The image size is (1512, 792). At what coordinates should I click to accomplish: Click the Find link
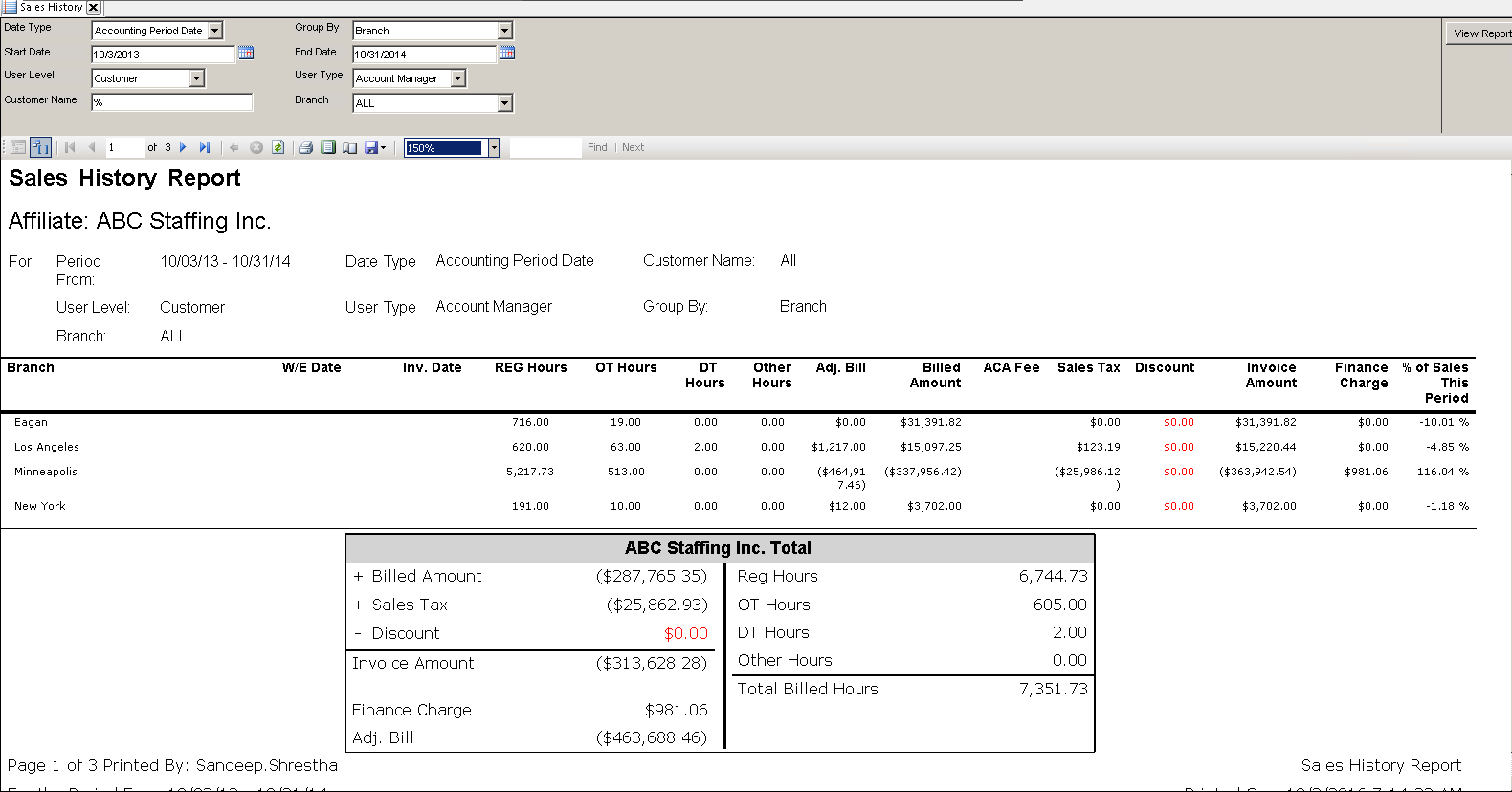point(597,147)
